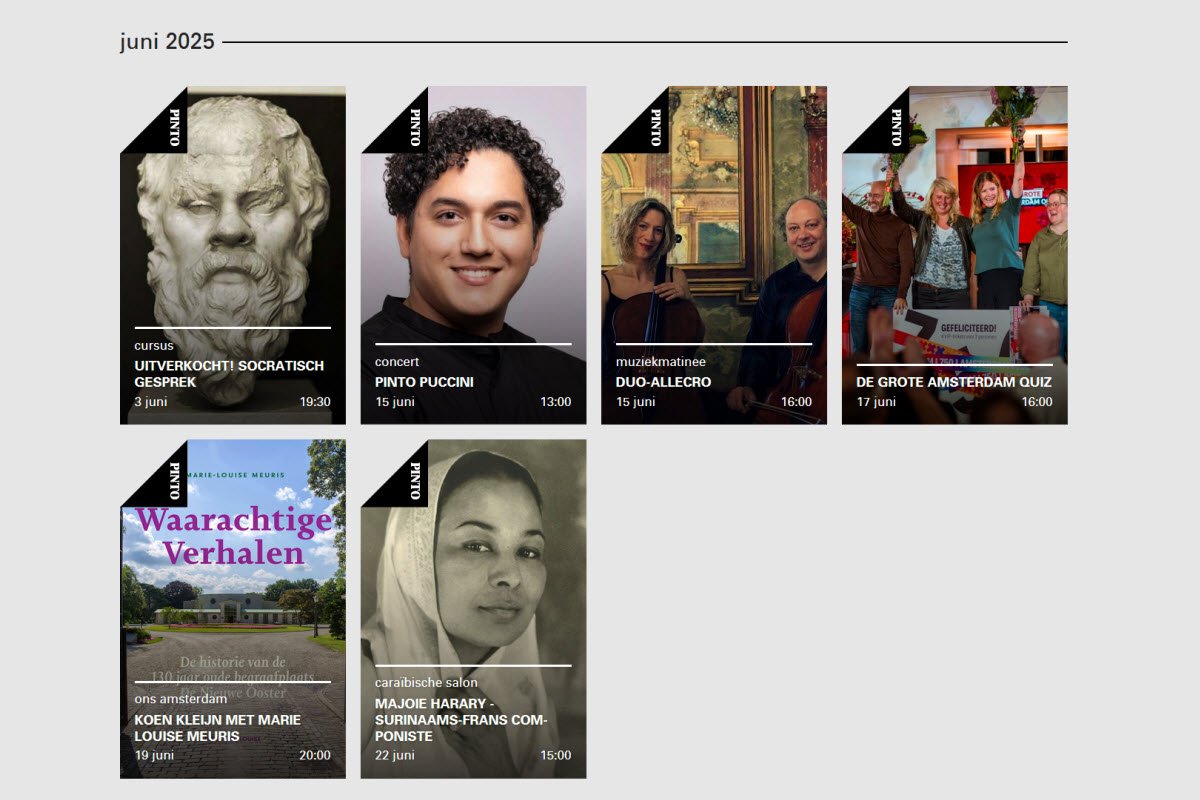Open the DUO-ALLEGRO event title

click(663, 382)
